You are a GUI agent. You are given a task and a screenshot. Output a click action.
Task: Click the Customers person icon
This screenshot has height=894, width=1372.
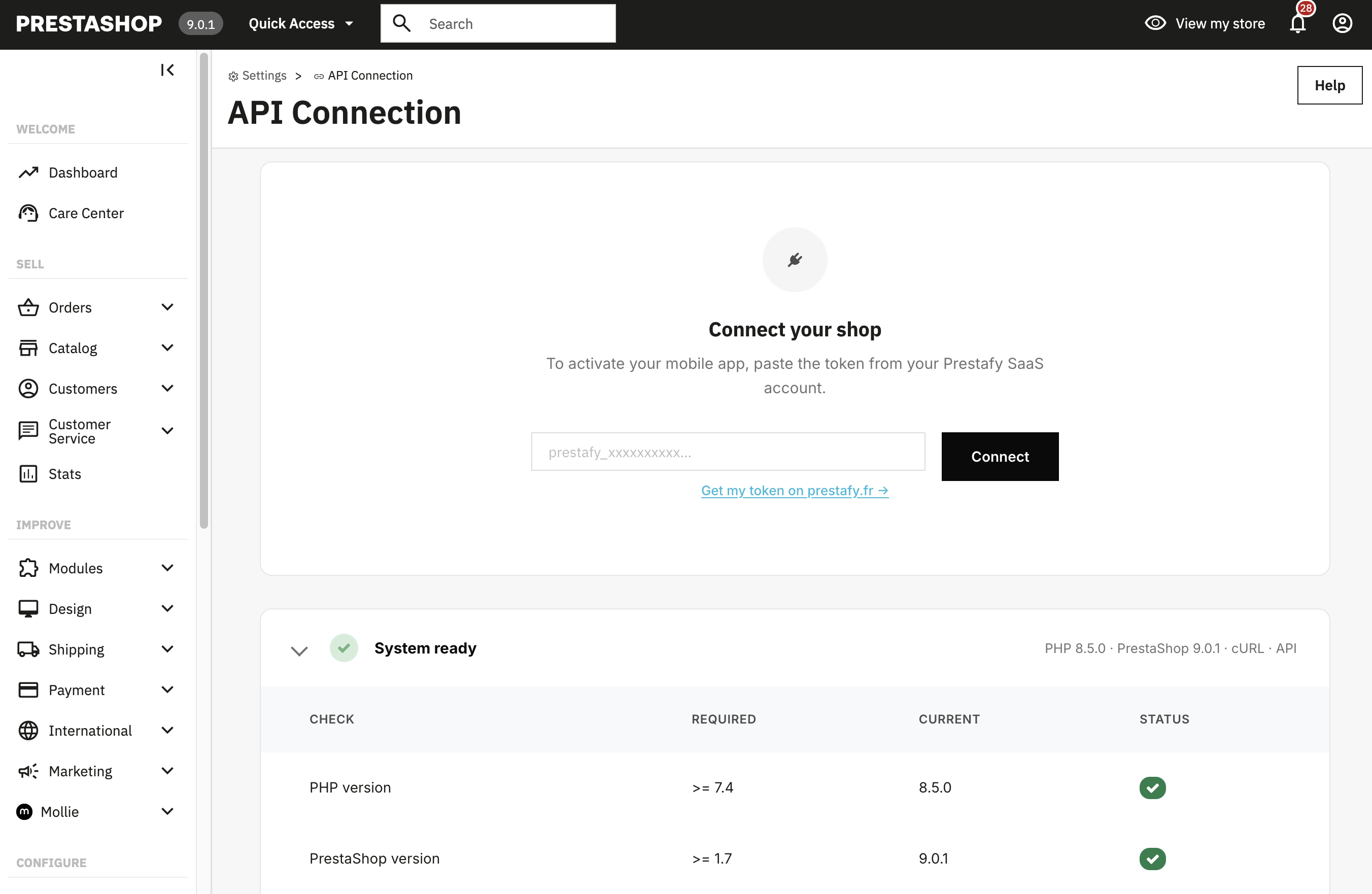[x=28, y=389]
